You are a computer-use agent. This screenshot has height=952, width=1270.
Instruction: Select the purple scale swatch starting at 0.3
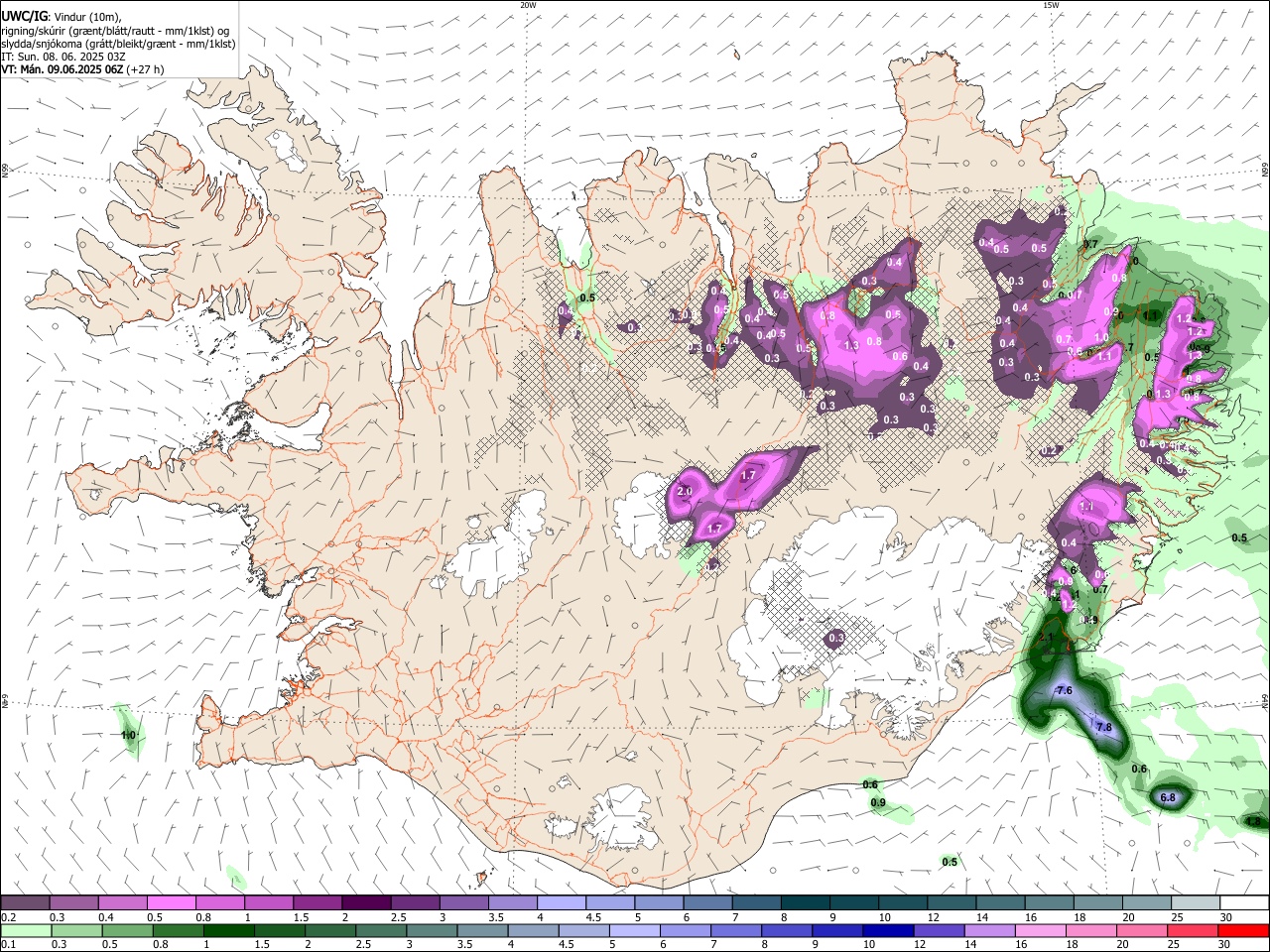74,903
